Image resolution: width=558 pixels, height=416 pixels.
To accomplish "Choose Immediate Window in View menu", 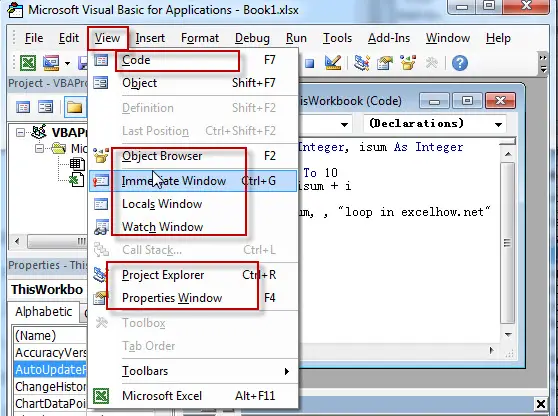I will pyautogui.click(x=193, y=181).
